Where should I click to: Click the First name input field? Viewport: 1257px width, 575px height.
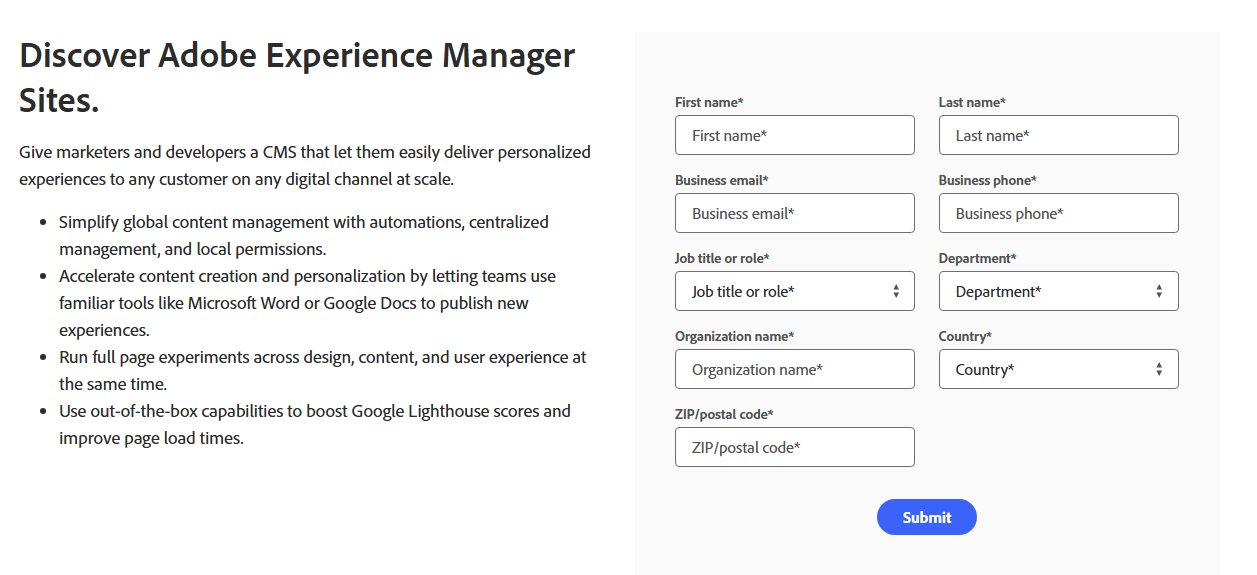pos(795,135)
